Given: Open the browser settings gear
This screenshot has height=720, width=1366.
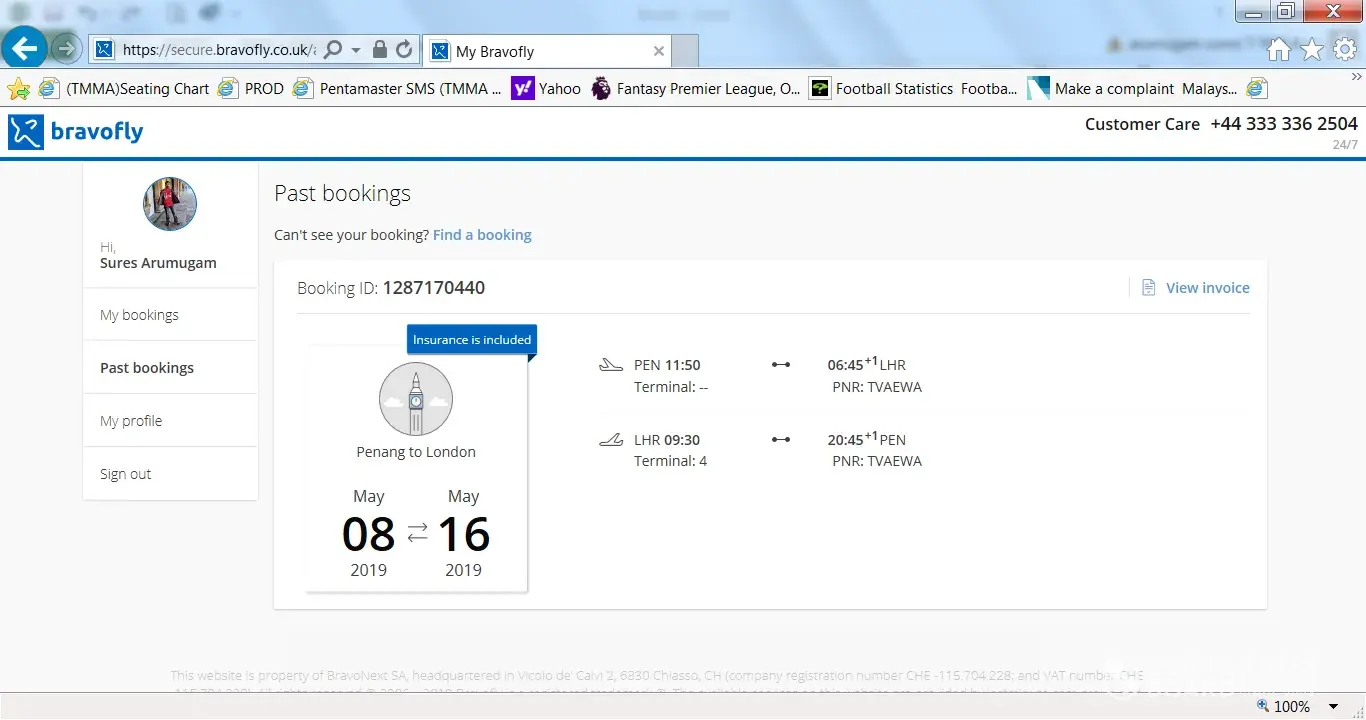Looking at the screenshot, I should pos(1344,50).
